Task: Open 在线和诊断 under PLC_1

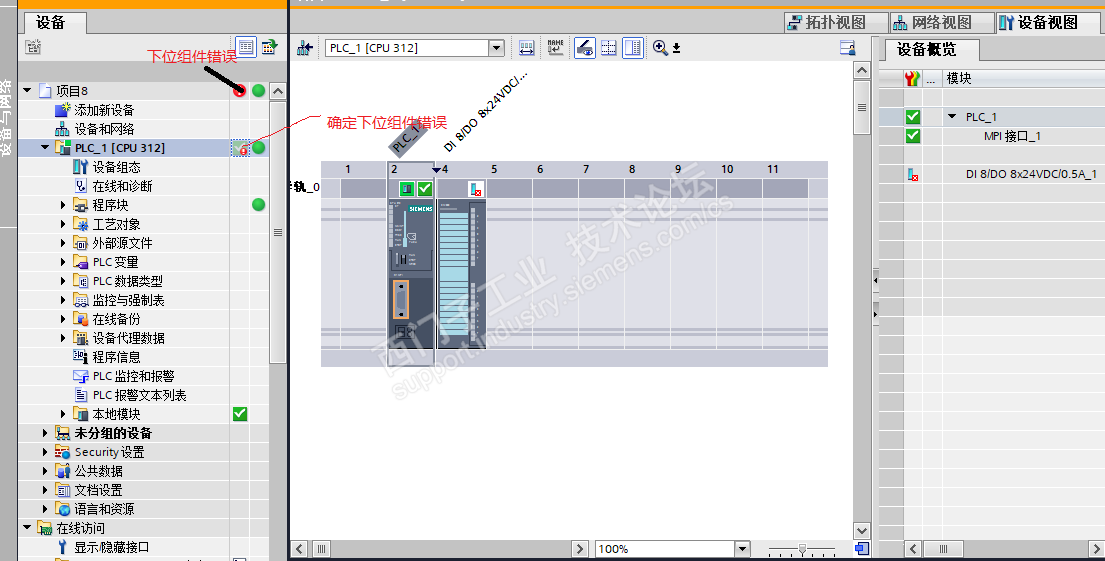Action: (x=123, y=186)
